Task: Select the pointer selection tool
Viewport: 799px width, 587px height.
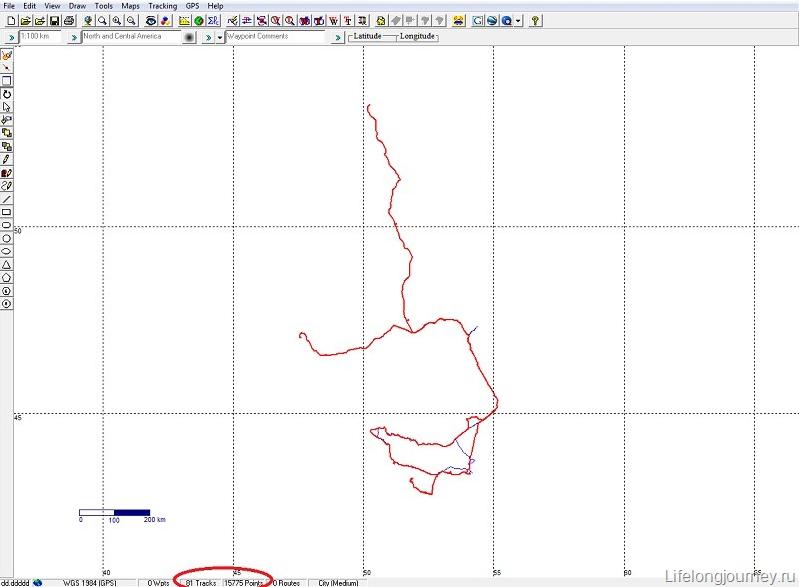Action: (x=6, y=107)
